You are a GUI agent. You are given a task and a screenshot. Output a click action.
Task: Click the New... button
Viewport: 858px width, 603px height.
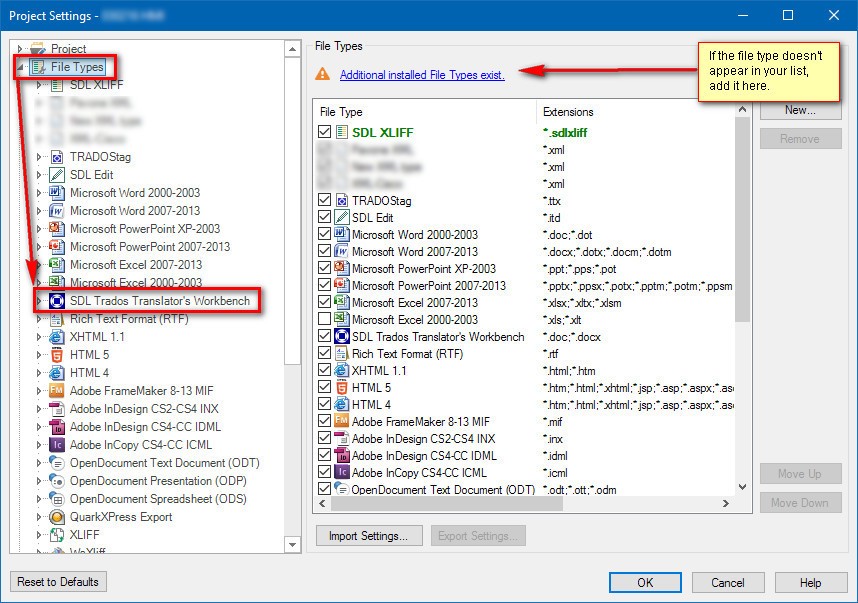tap(801, 110)
